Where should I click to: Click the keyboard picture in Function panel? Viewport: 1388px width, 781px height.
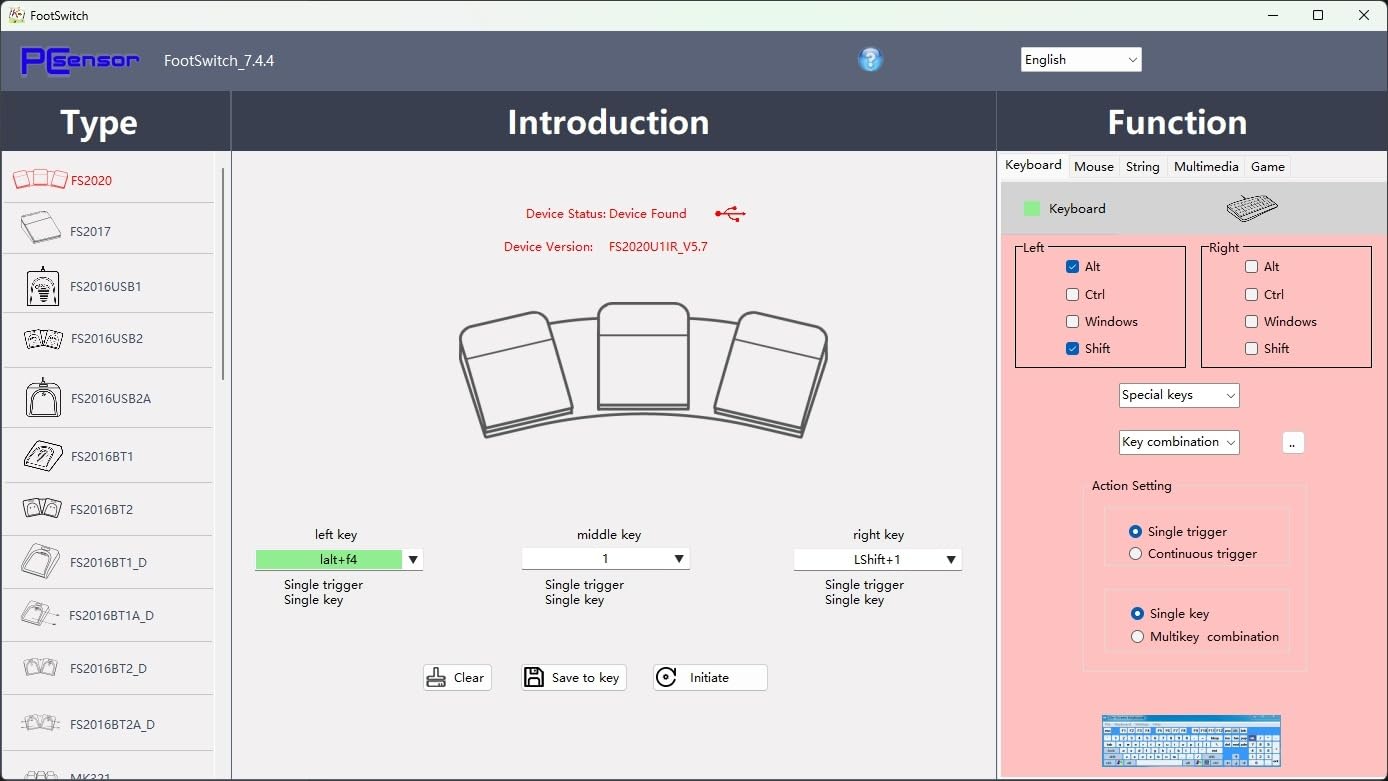pos(1251,208)
